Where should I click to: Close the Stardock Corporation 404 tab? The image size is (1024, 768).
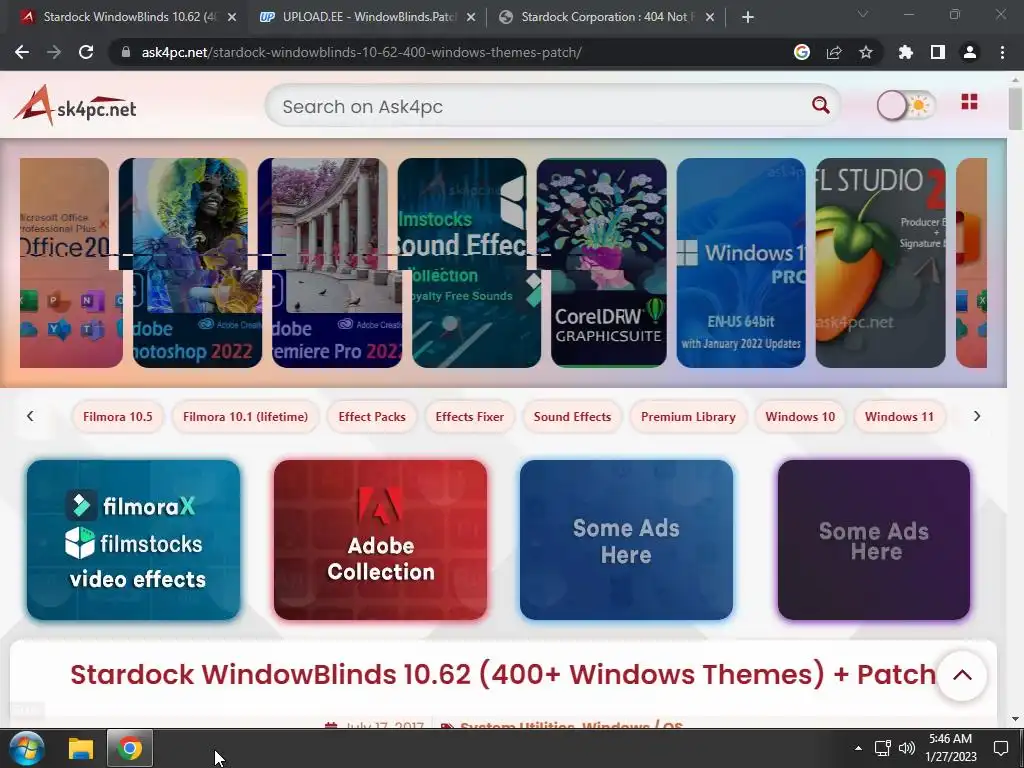[x=710, y=18]
